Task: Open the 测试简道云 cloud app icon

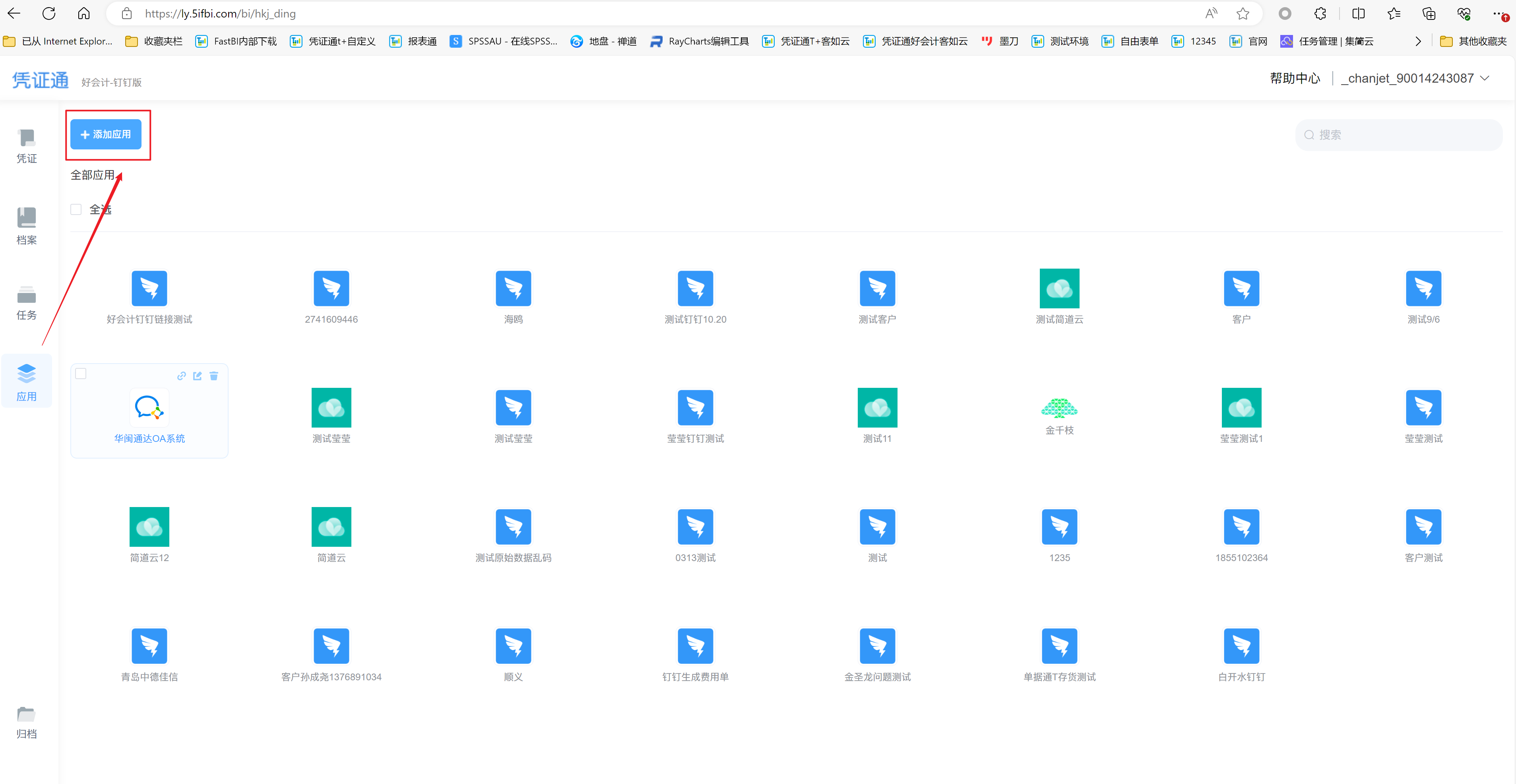Action: click(x=1059, y=288)
